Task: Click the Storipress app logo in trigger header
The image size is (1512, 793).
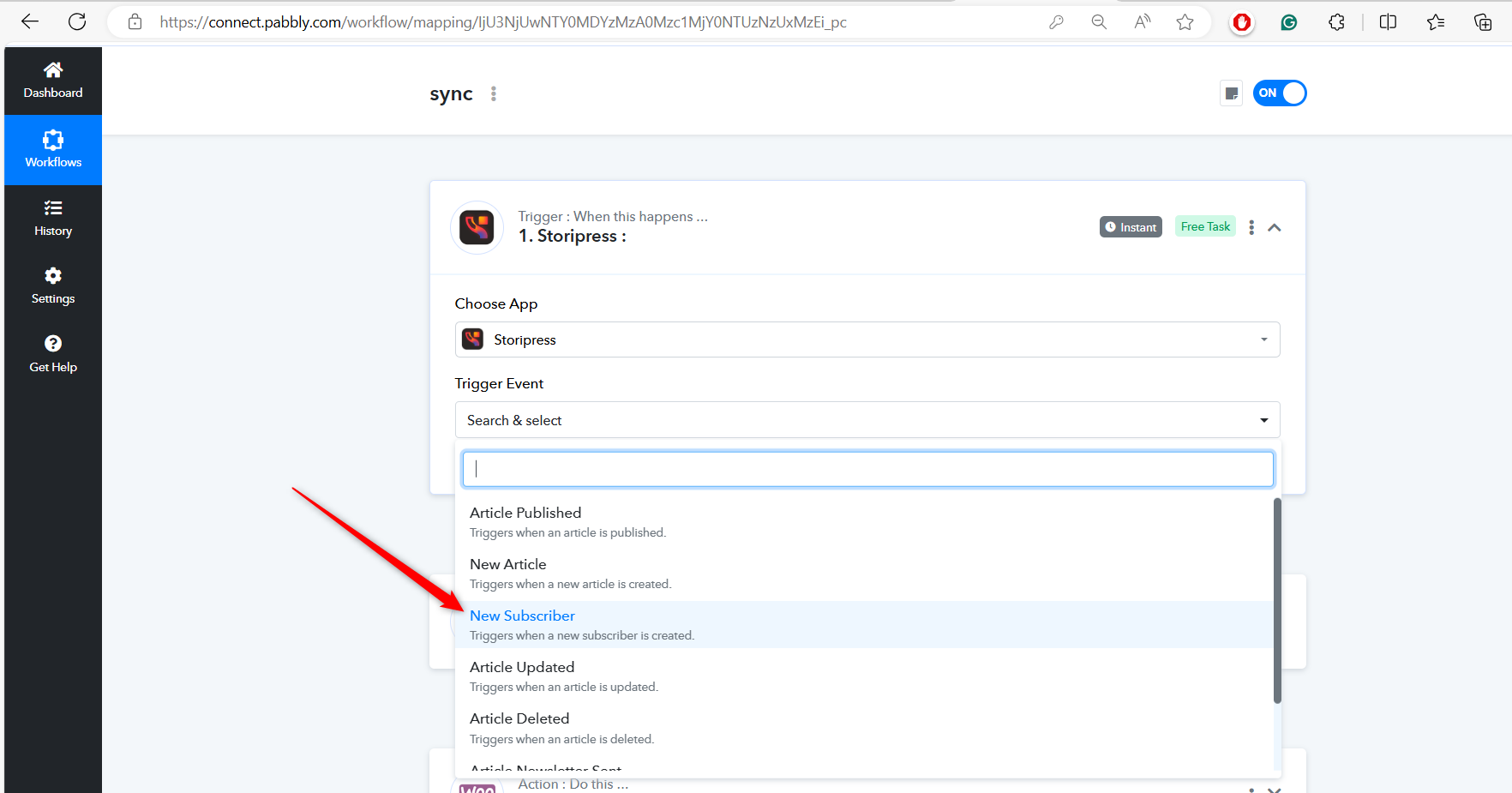Action: point(477,228)
